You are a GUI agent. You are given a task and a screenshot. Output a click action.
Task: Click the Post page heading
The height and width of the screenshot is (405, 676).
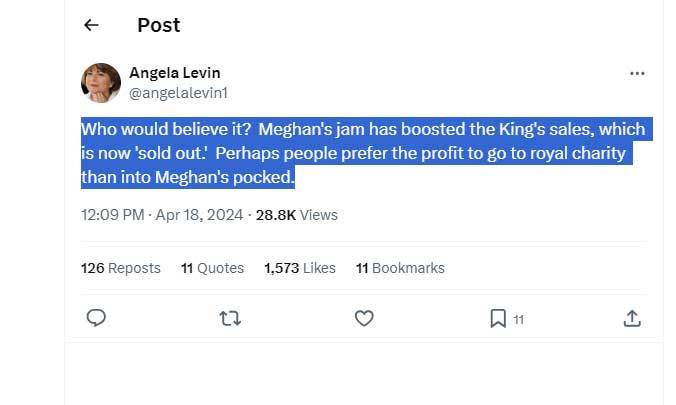pyautogui.click(x=159, y=25)
